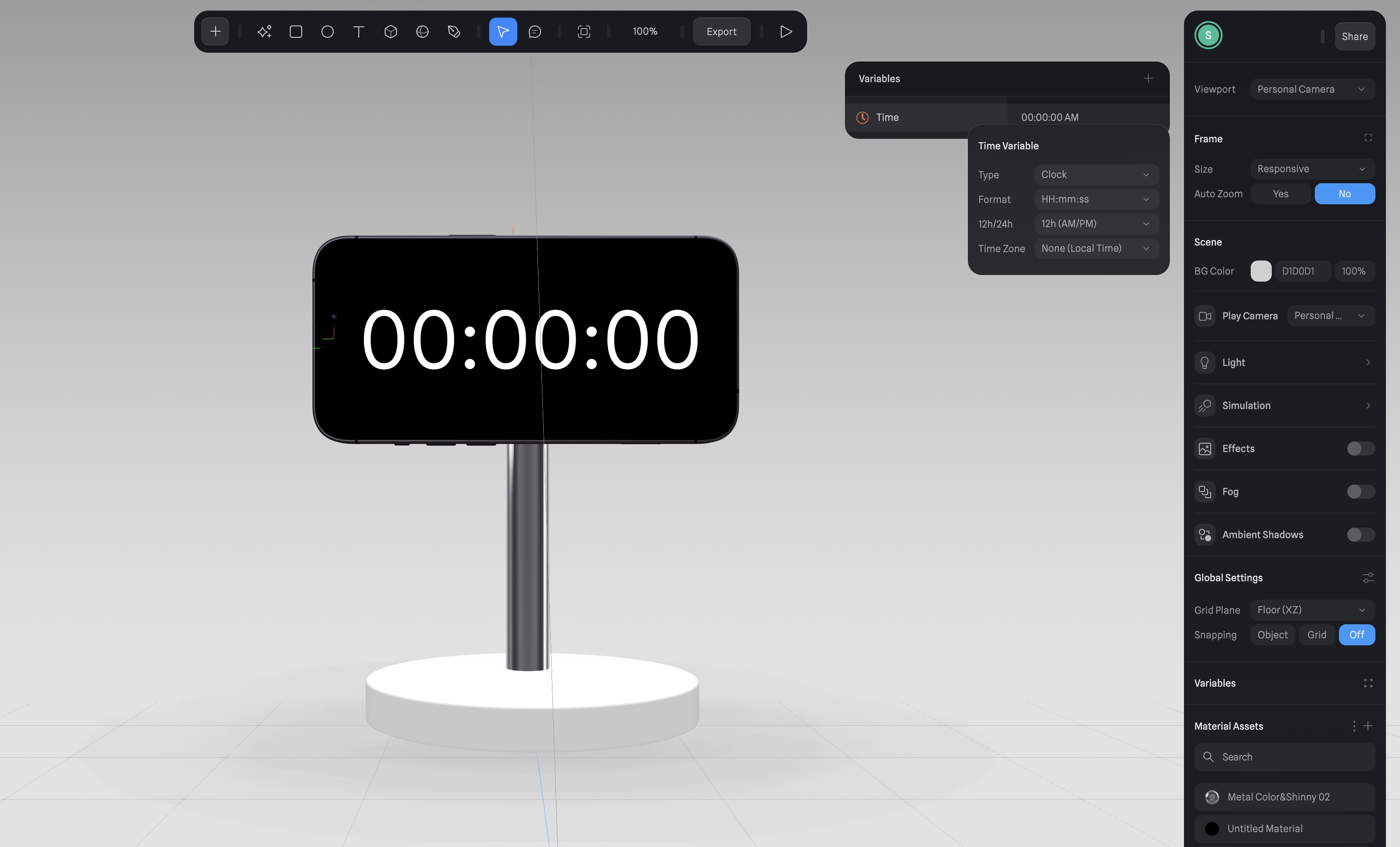Set Auto Zoom to Yes
The width and height of the screenshot is (1400, 847).
(1280, 194)
